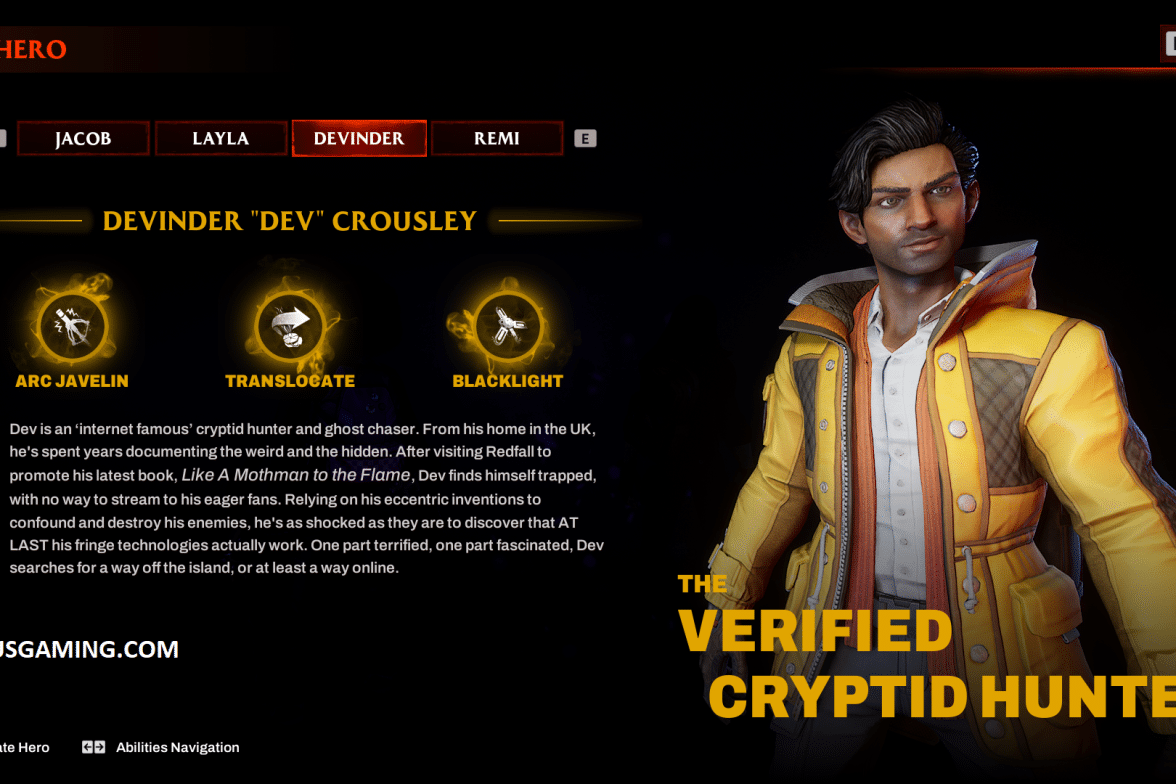The height and width of the screenshot is (784, 1176).
Task: Select the Devinder hero tab
Action: point(359,139)
